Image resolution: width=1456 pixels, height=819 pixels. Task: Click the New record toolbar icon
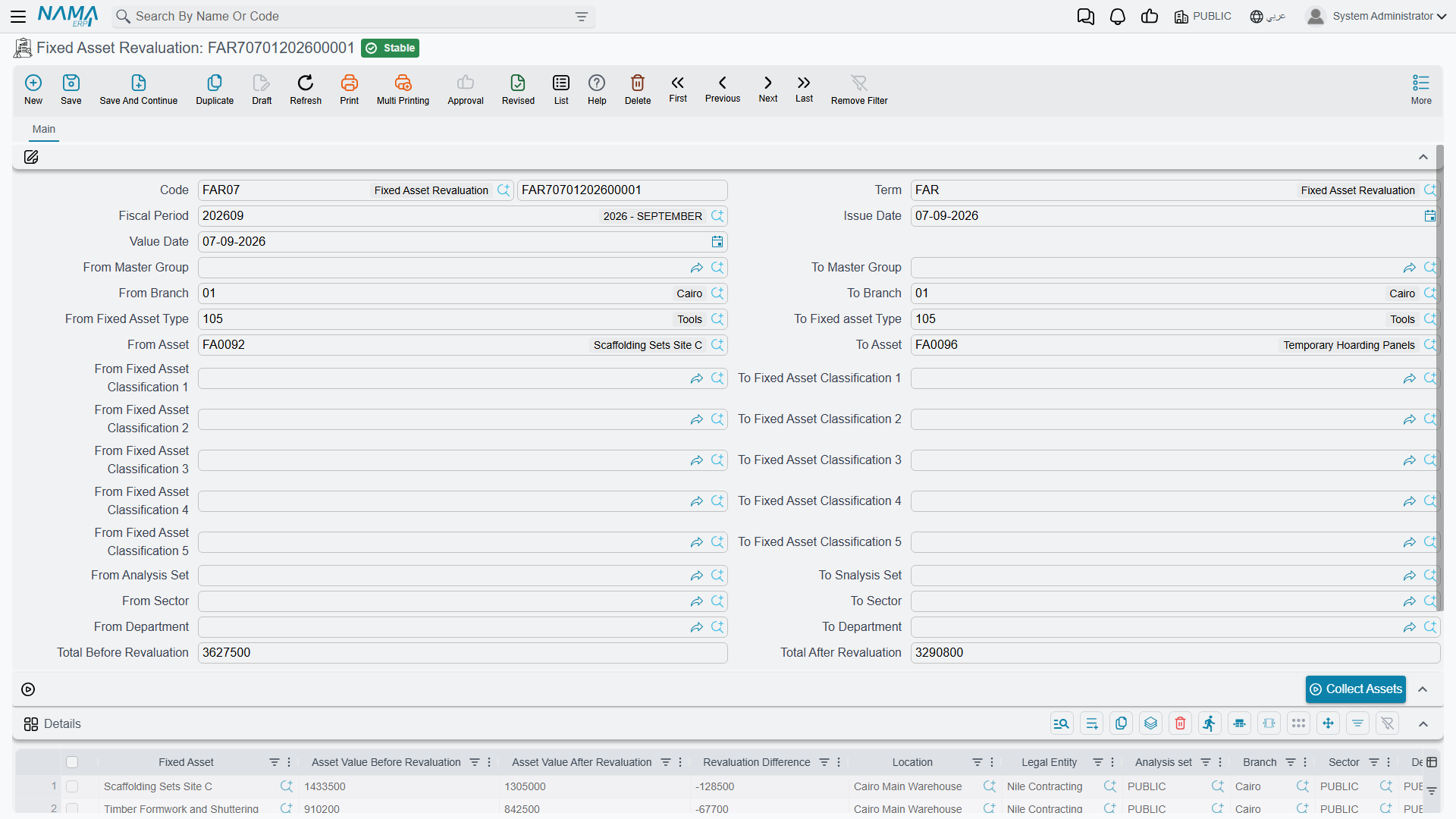coord(33,89)
